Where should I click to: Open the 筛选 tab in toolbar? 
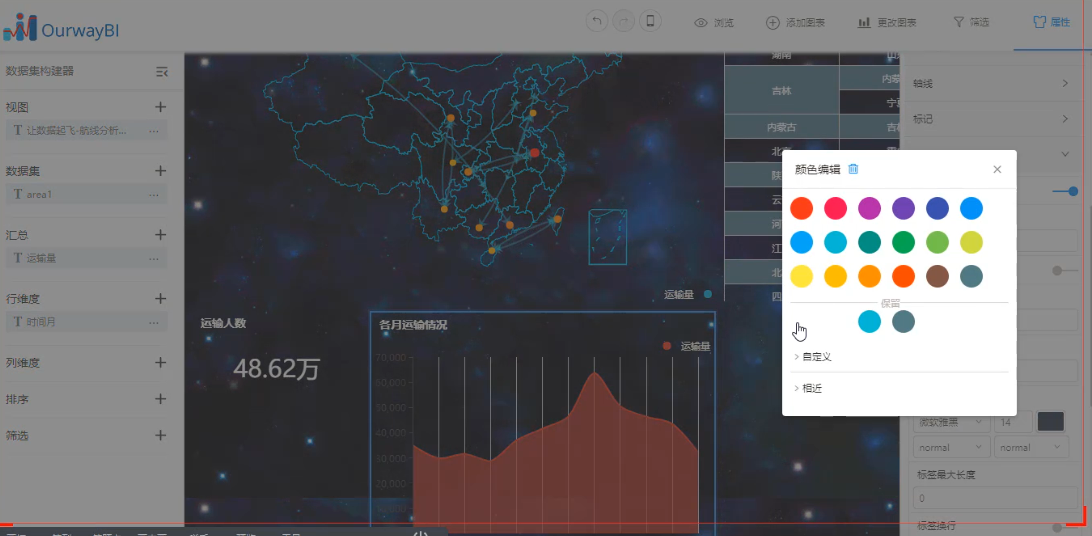pos(971,22)
